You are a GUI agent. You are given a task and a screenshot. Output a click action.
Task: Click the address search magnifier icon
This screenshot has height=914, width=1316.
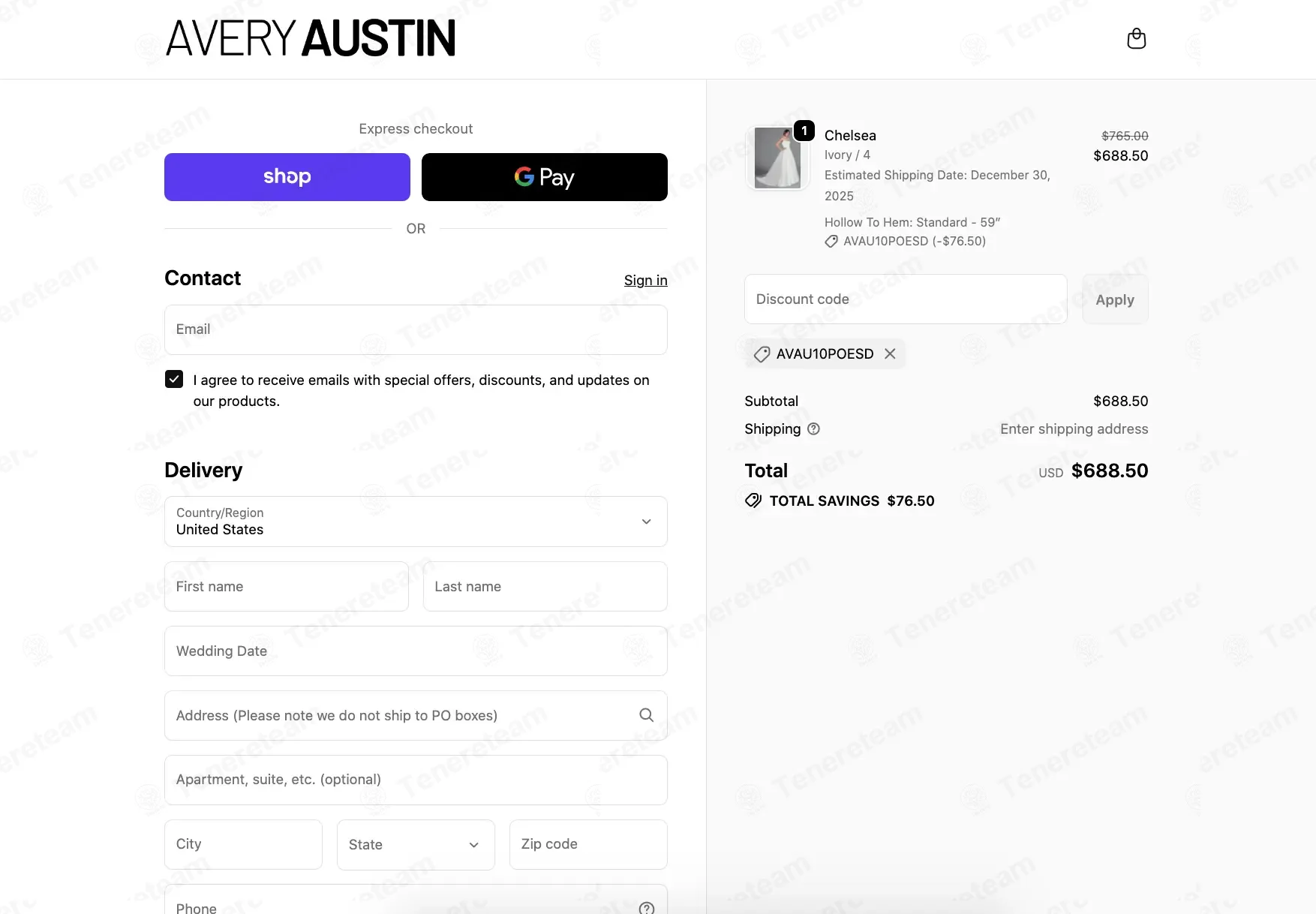point(646,715)
